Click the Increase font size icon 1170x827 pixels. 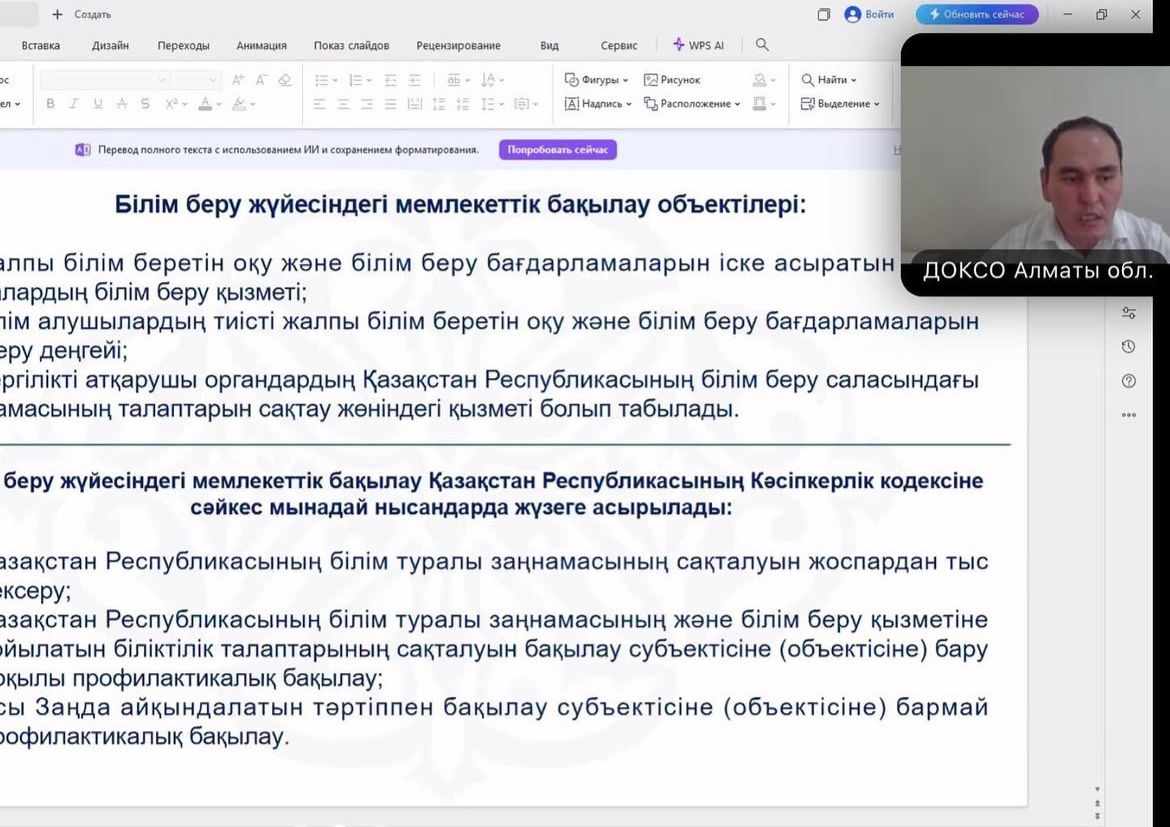point(238,80)
